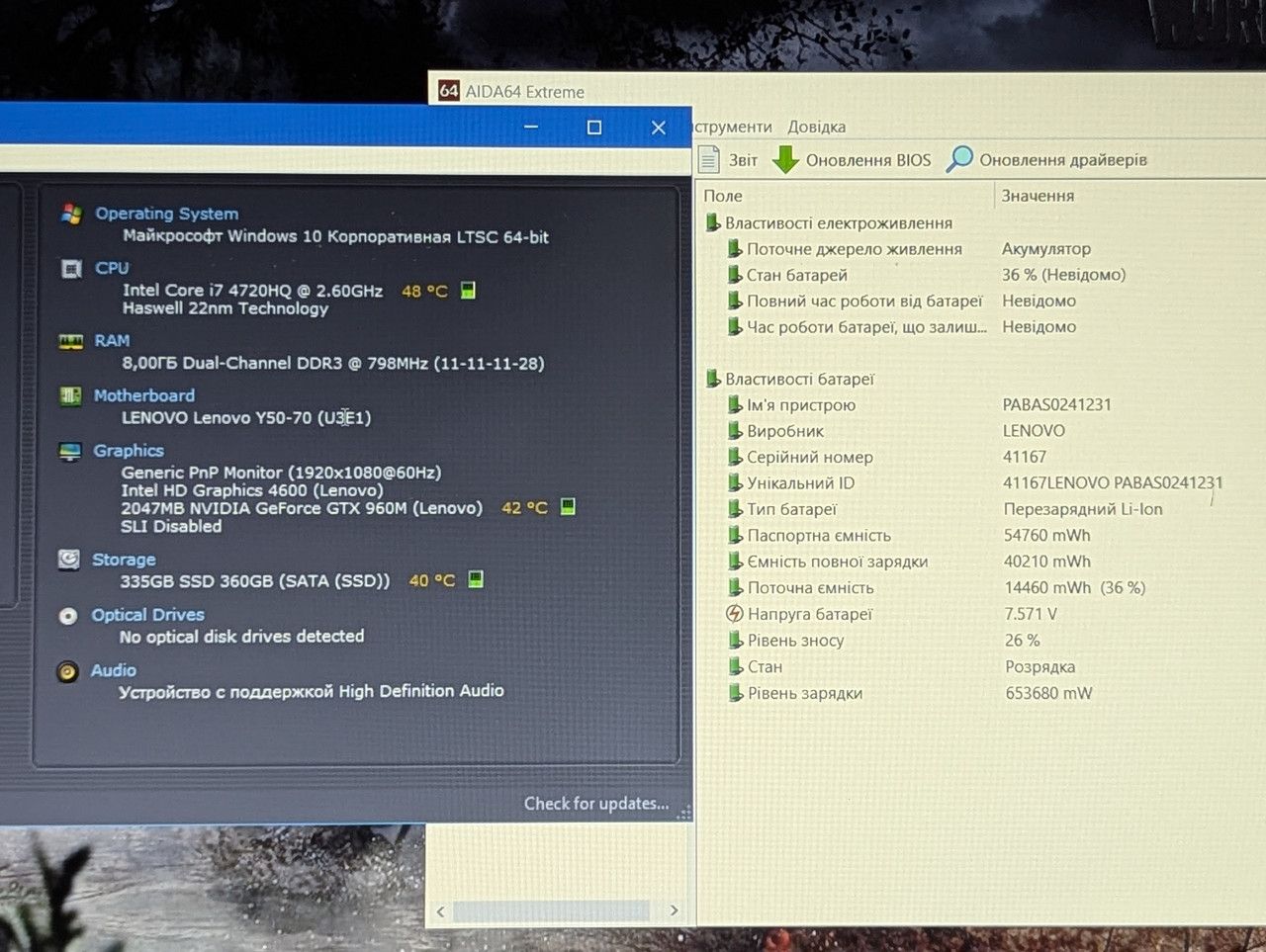
Task: Open Оновлення драйверів toolbar button
Action: (1047, 159)
